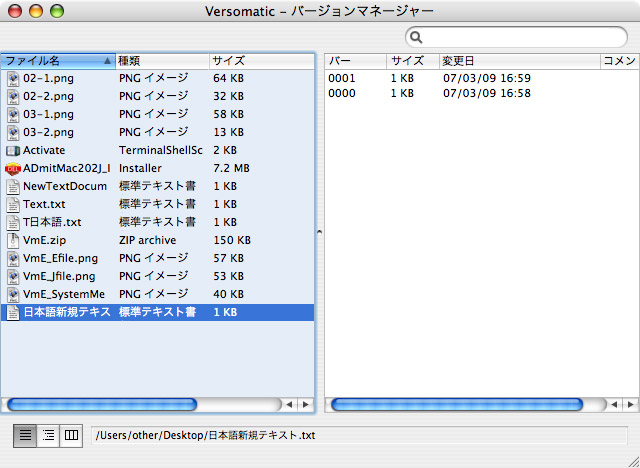
Task: Click the window resize grip corner
Action: click(x=633, y=461)
